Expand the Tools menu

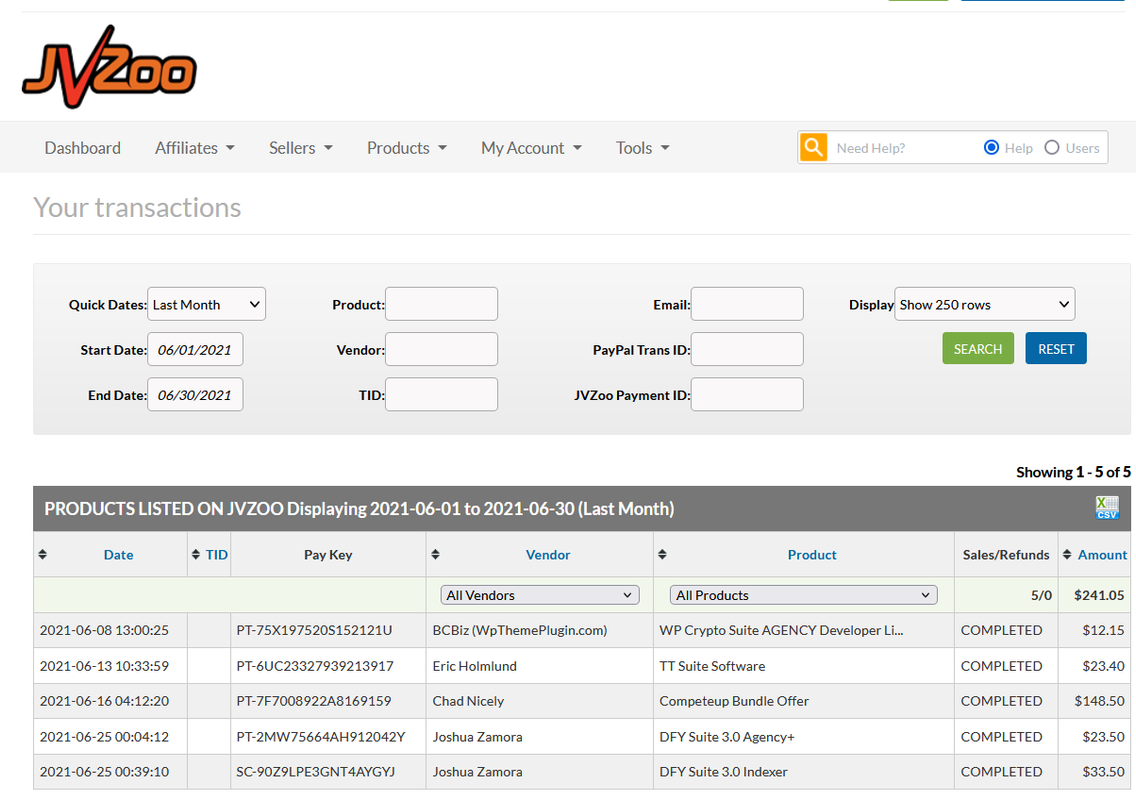point(643,148)
